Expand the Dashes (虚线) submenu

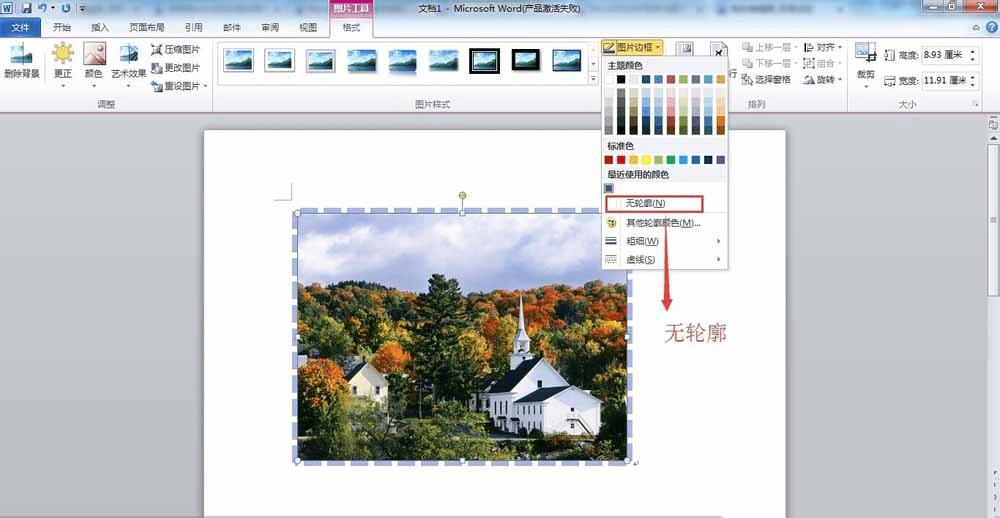(664, 260)
